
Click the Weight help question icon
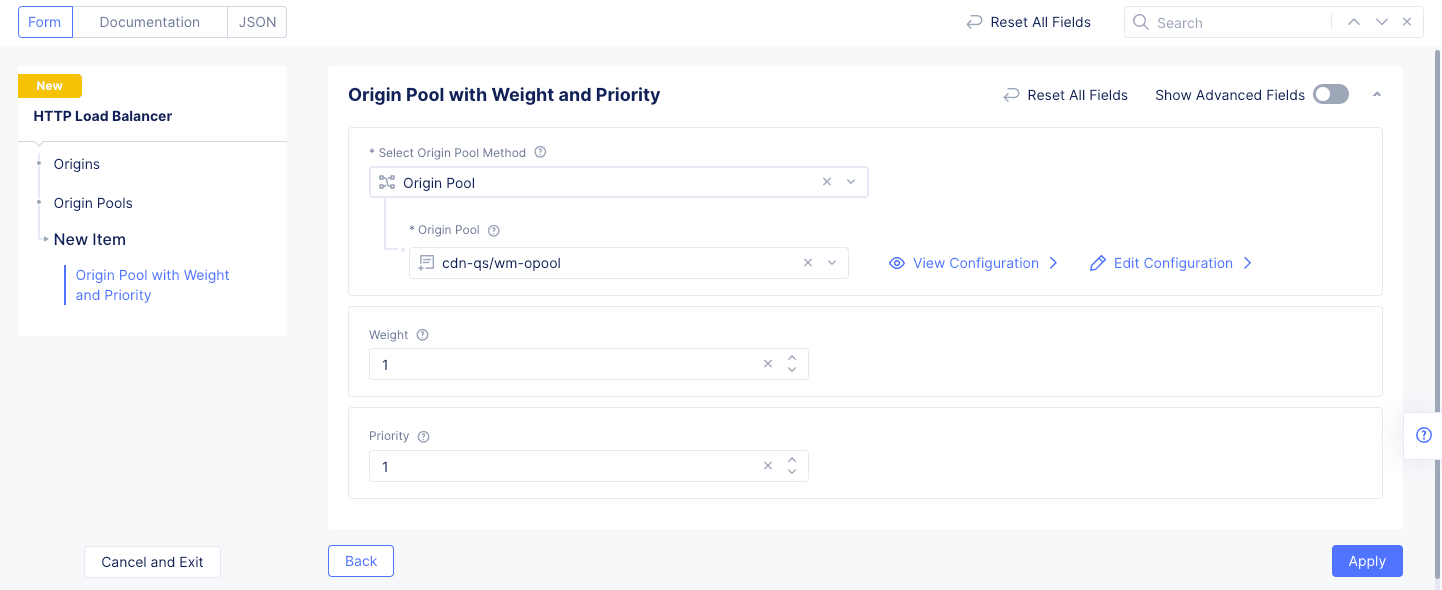click(422, 335)
